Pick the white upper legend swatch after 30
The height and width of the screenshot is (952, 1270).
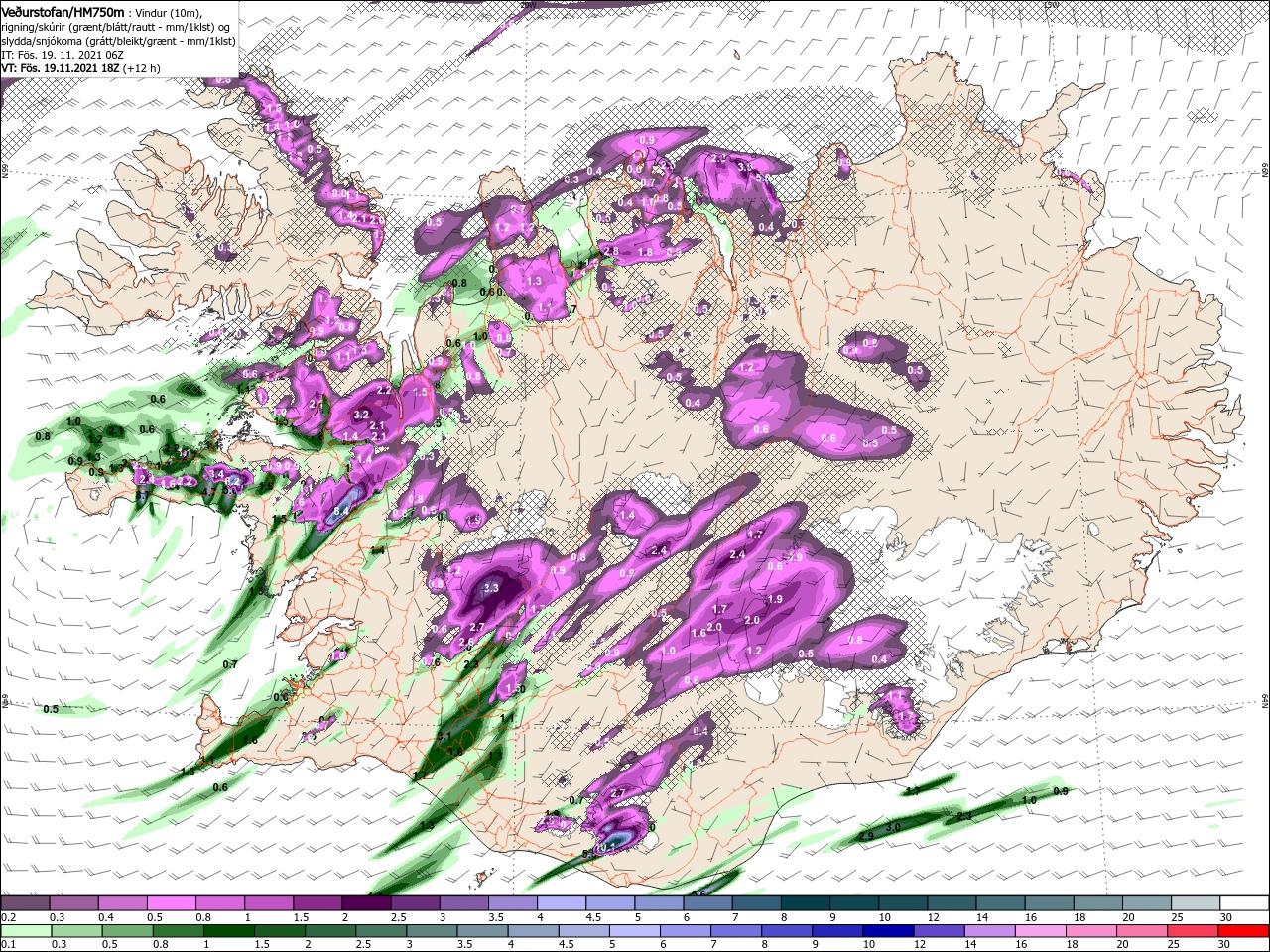(1245, 904)
